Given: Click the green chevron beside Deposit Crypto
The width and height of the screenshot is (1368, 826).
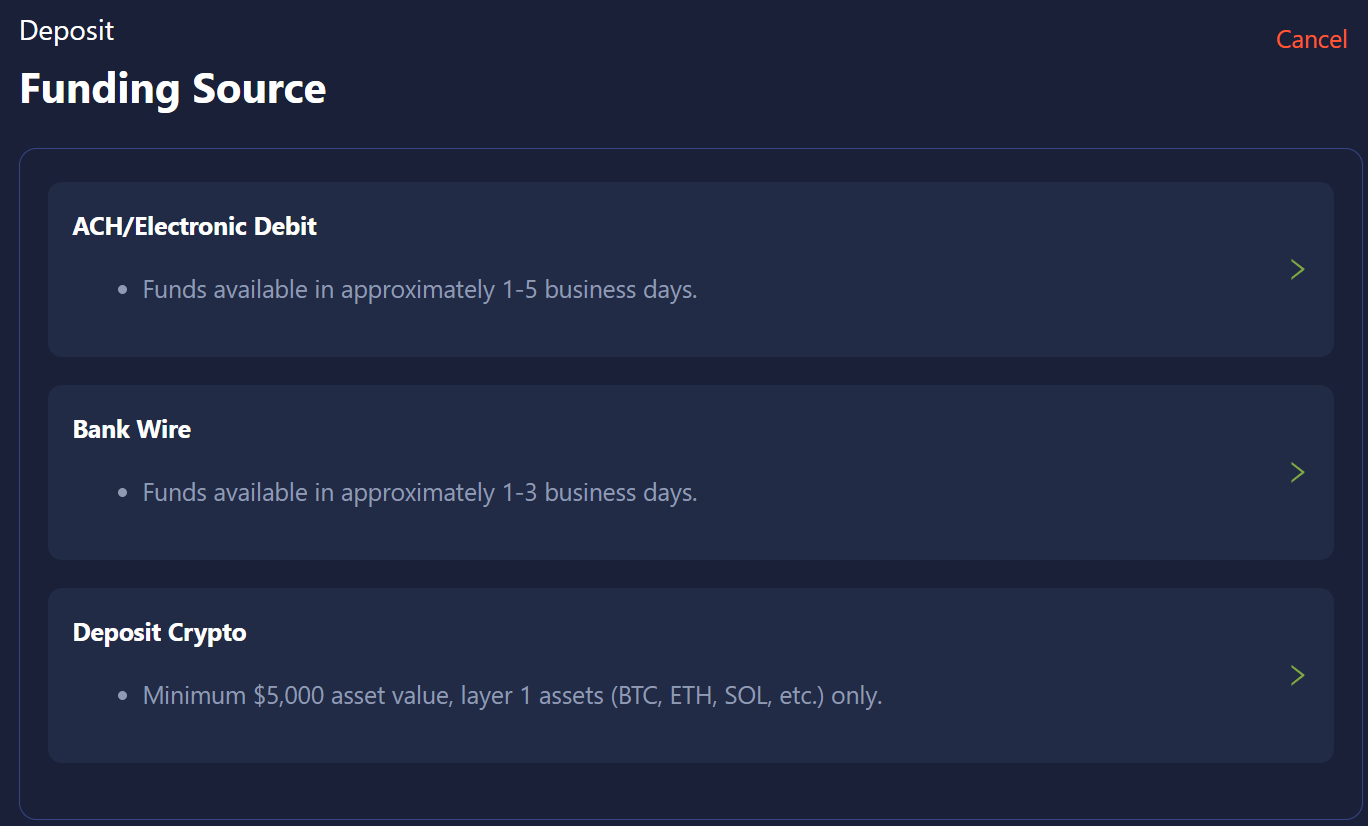Looking at the screenshot, I should (x=1297, y=675).
